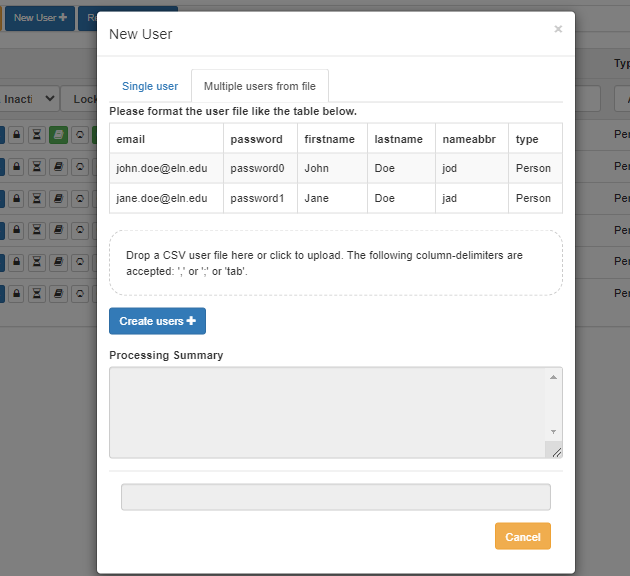Open the Lock filter dropdown in the background
The width and height of the screenshot is (630, 576).
(x=80, y=99)
